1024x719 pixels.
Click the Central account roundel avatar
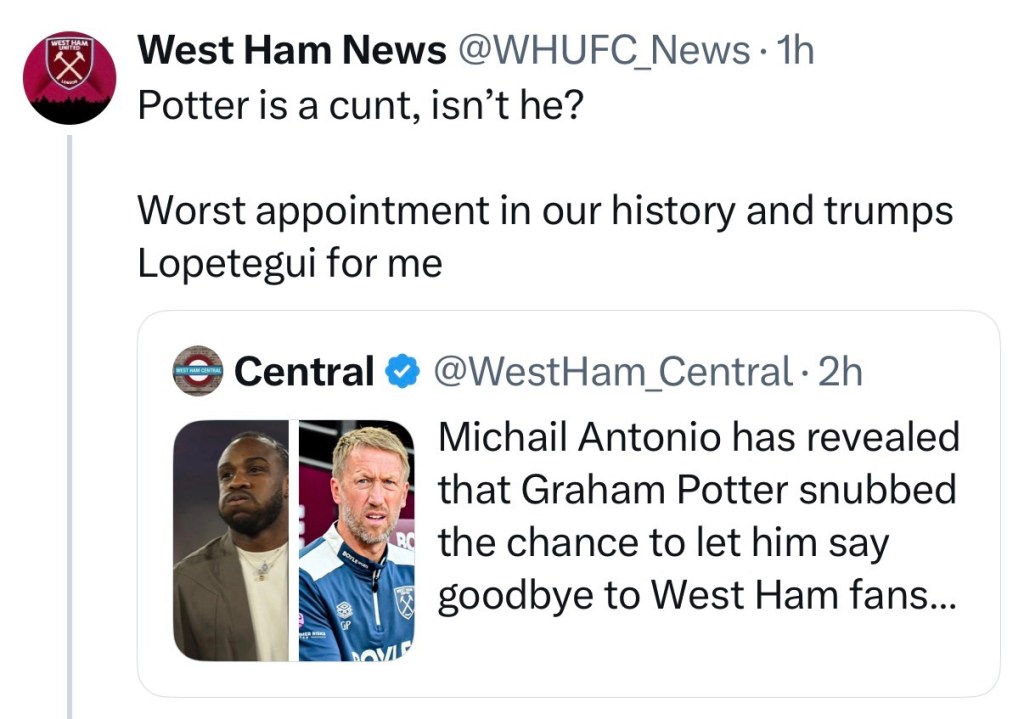point(198,371)
